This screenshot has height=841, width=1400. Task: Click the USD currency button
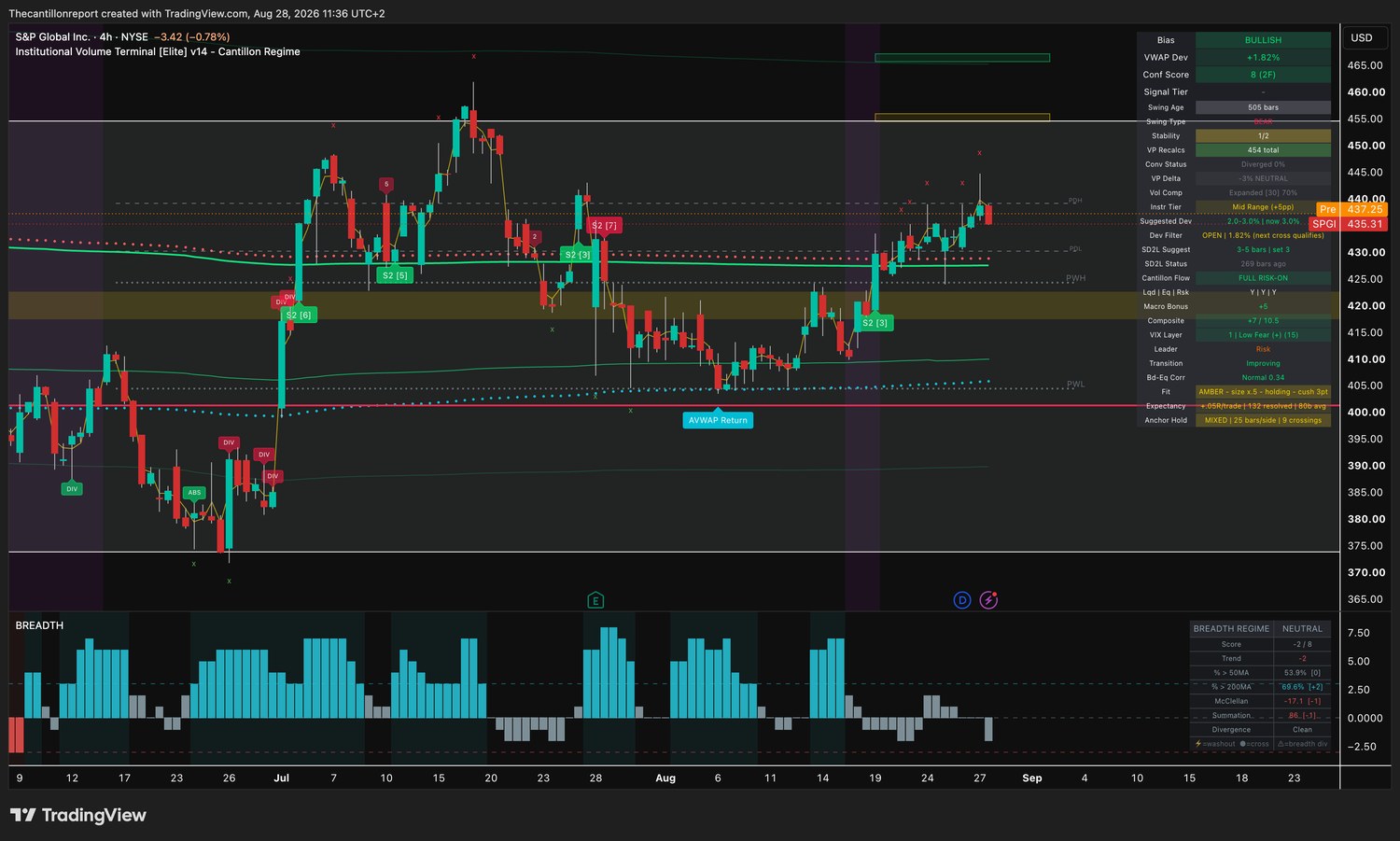(1362, 38)
